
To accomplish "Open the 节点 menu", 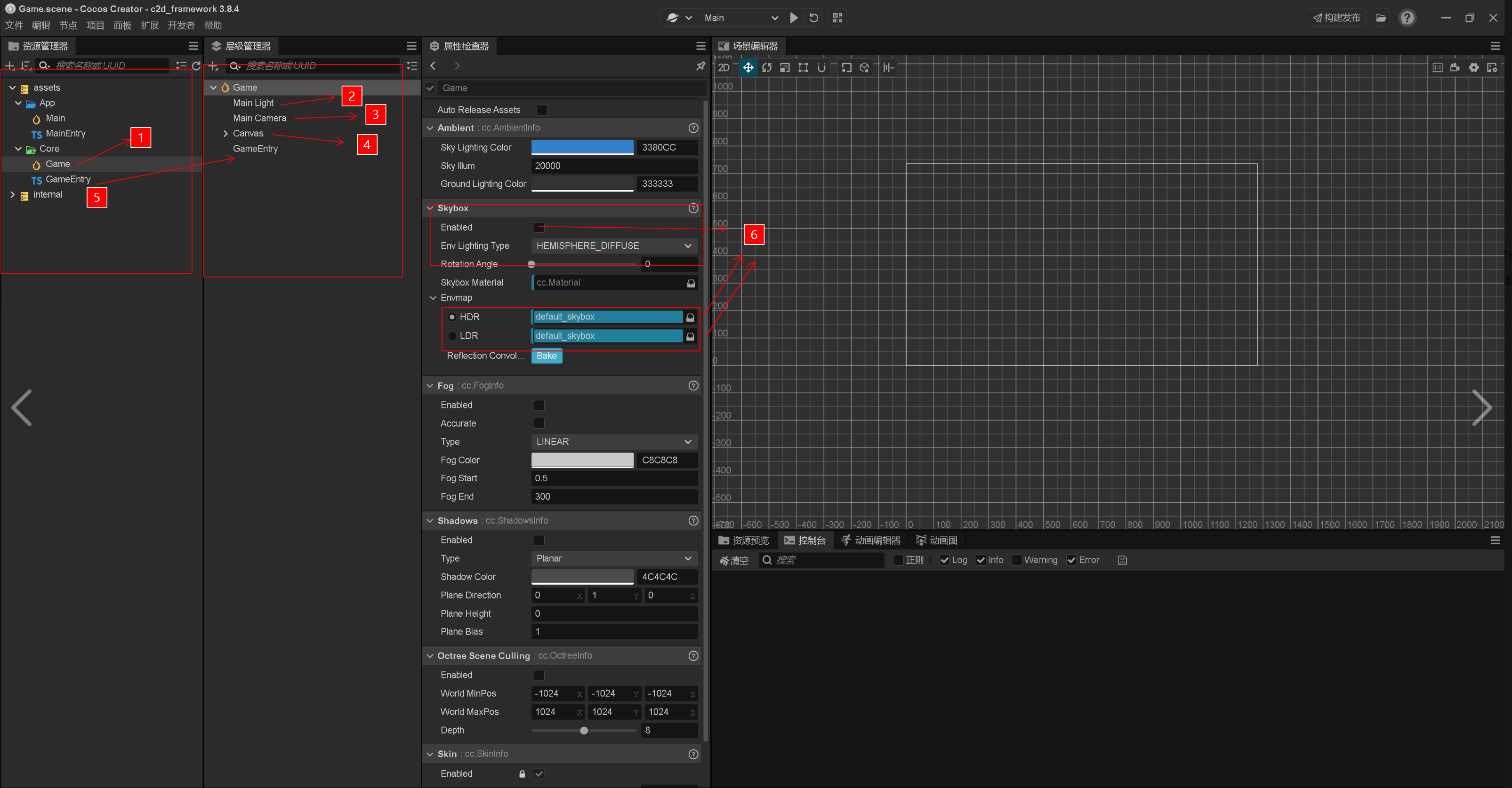I will [x=68, y=25].
